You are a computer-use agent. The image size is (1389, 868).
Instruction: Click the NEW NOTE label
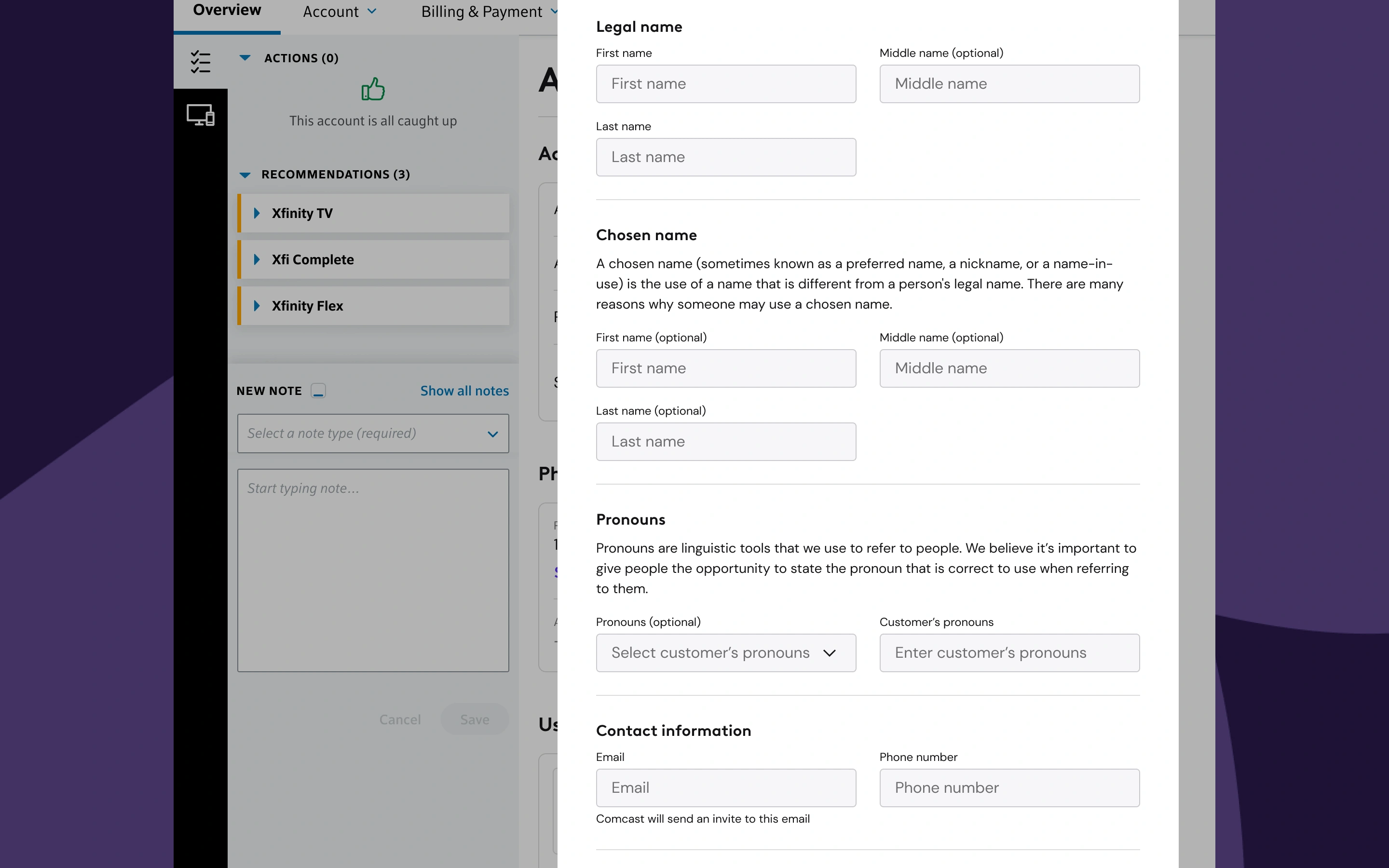pyautogui.click(x=269, y=391)
